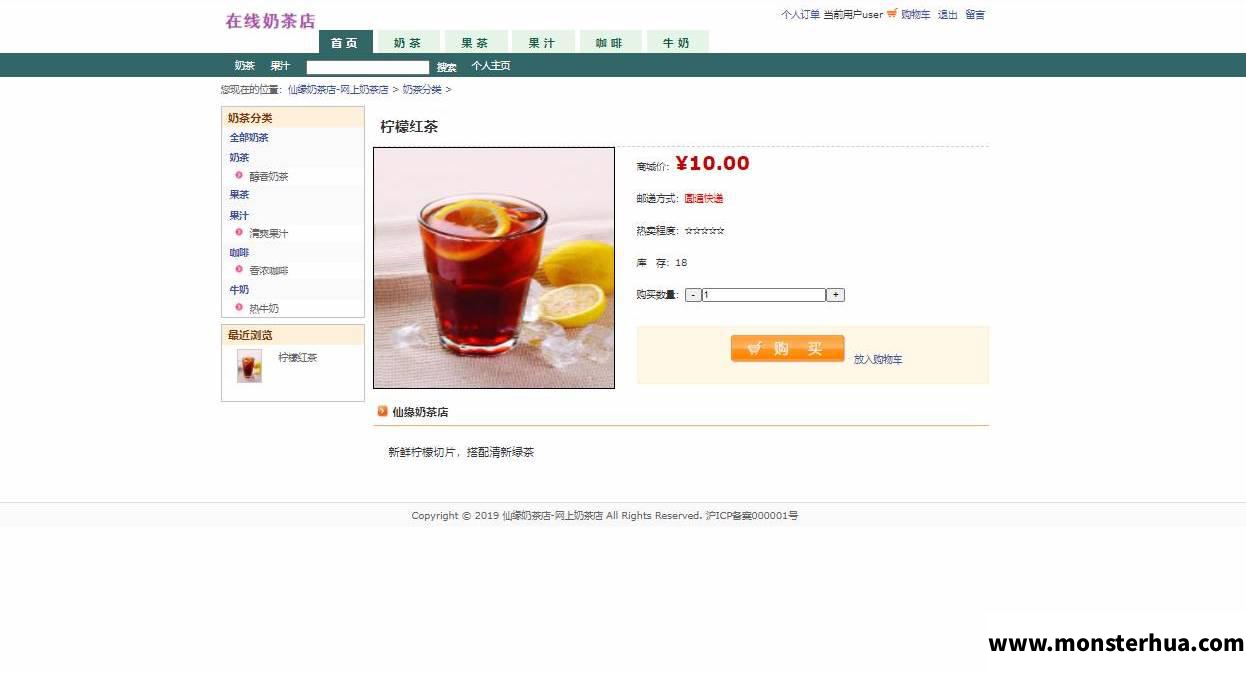Image resolution: width=1246 pixels, height=673 pixels.
Task: Click the pink bullet beside 醇香奶茶
Action: pyautogui.click(x=239, y=175)
